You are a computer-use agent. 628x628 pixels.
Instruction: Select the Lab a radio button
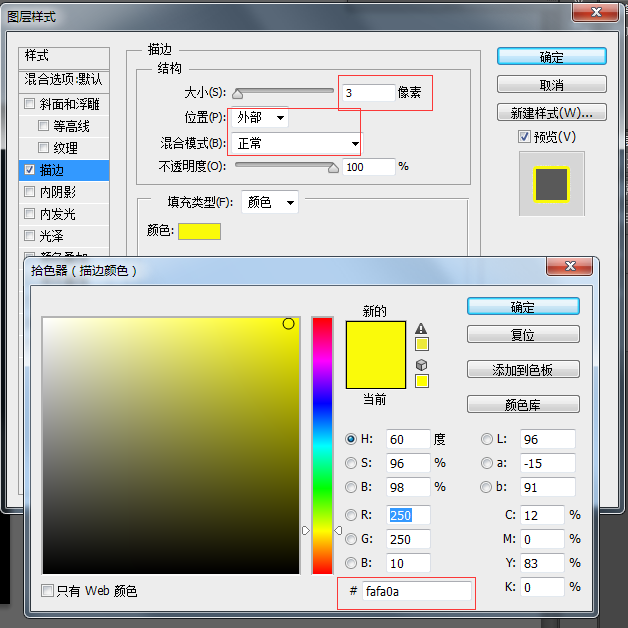pos(487,463)
